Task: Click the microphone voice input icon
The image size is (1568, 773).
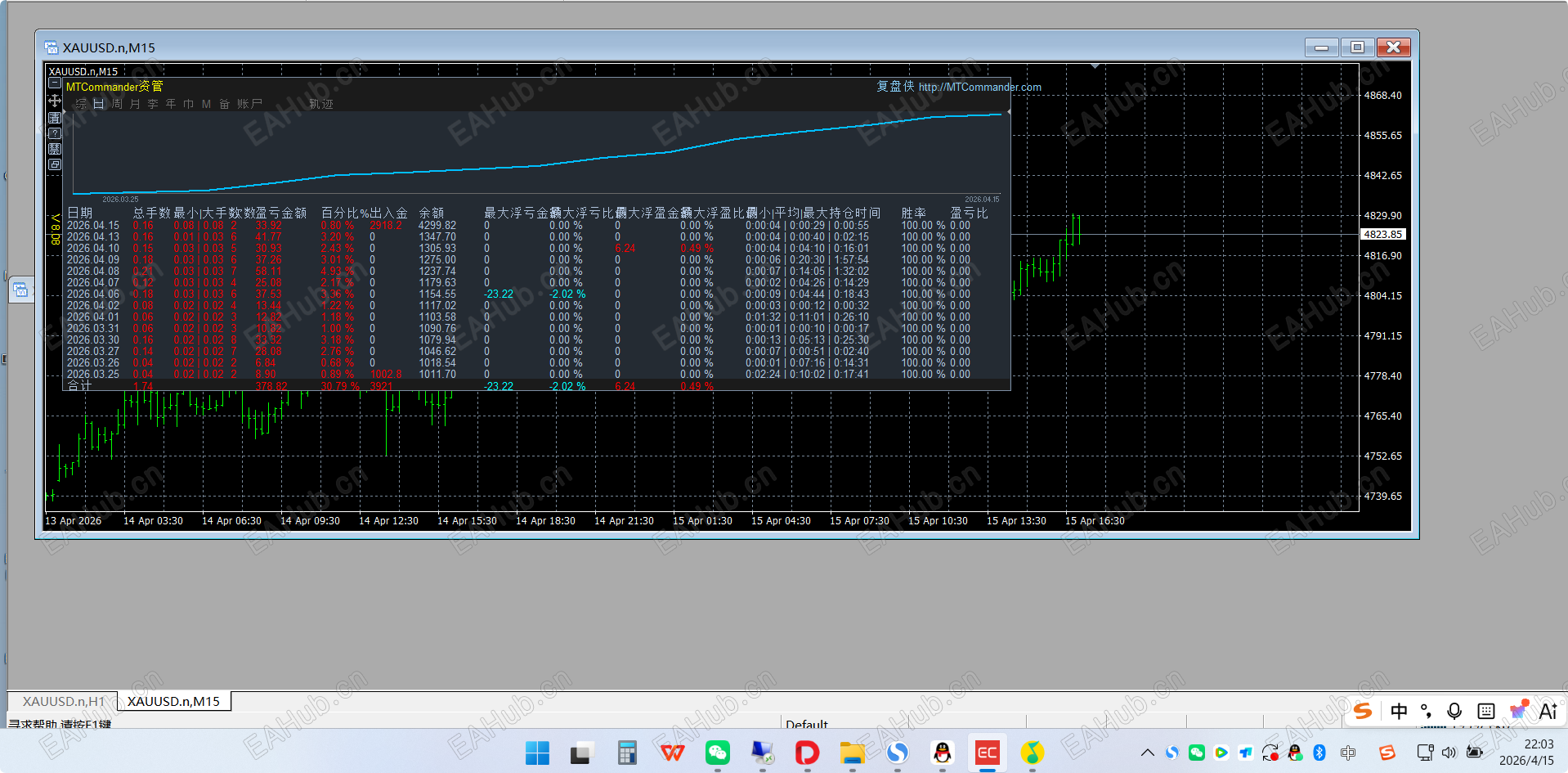Action: pos(1454,712)
